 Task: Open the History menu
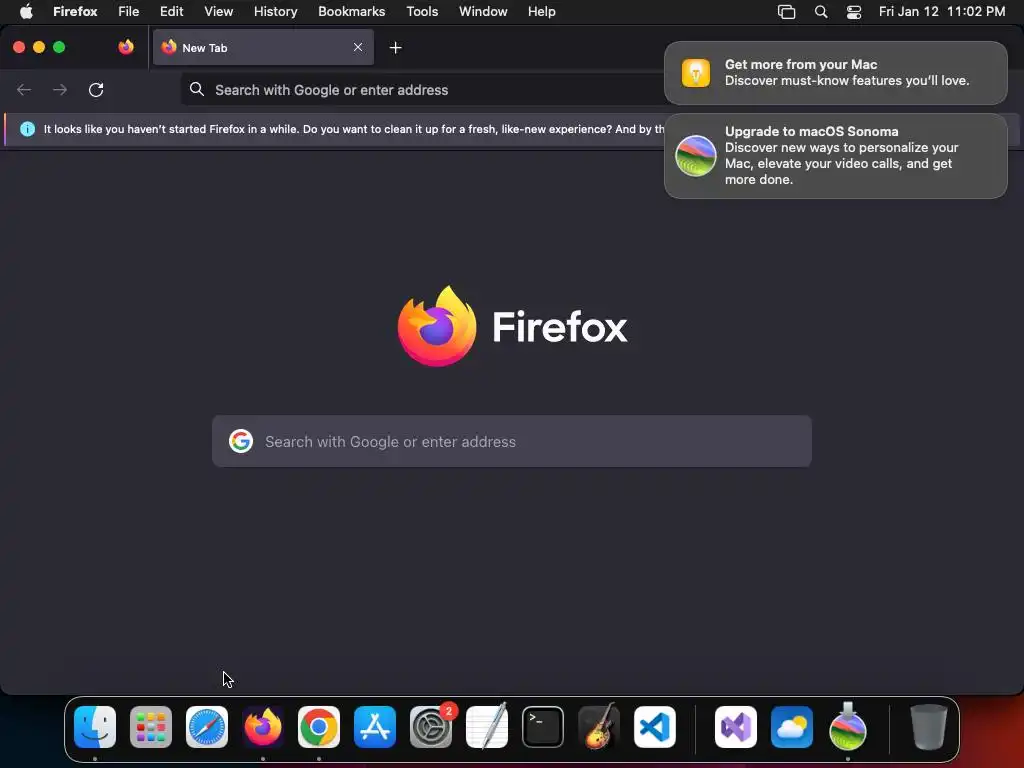276,12
